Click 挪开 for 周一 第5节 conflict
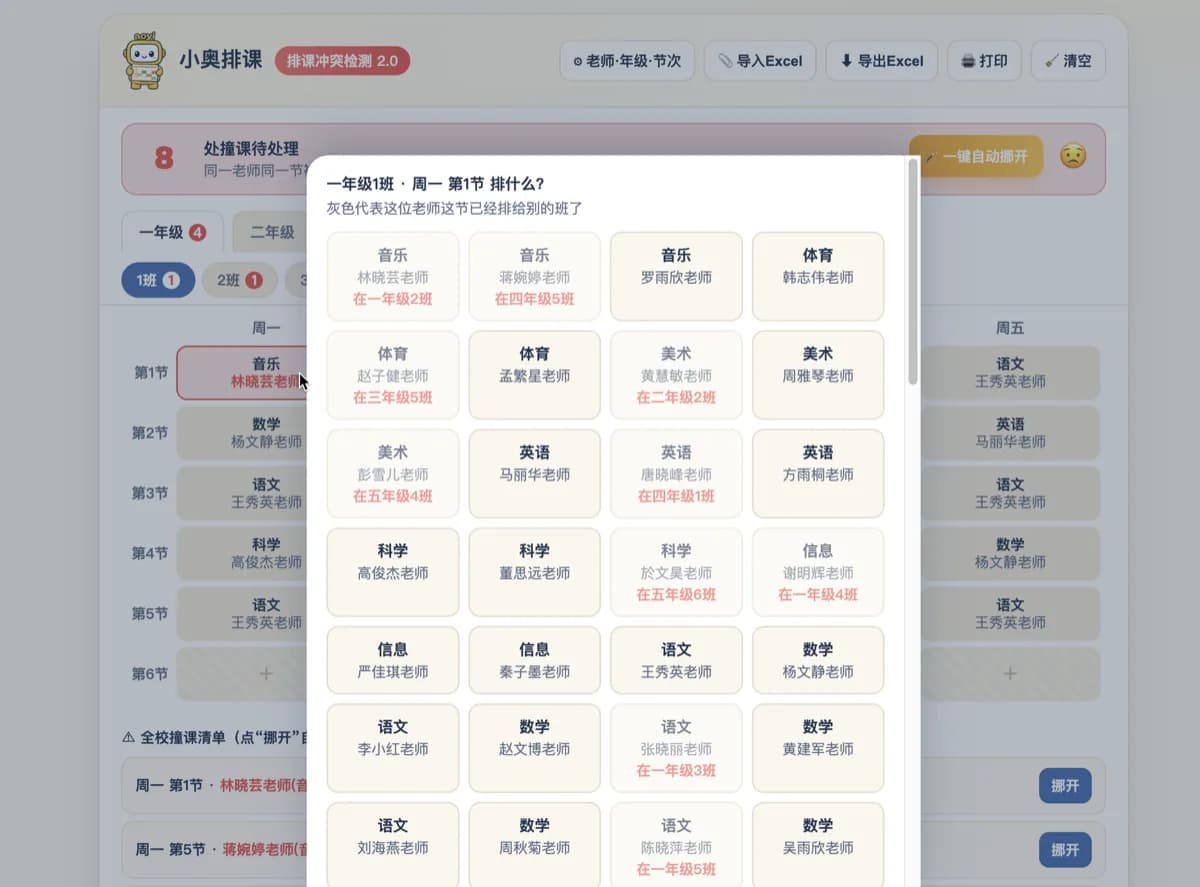 1065,850
